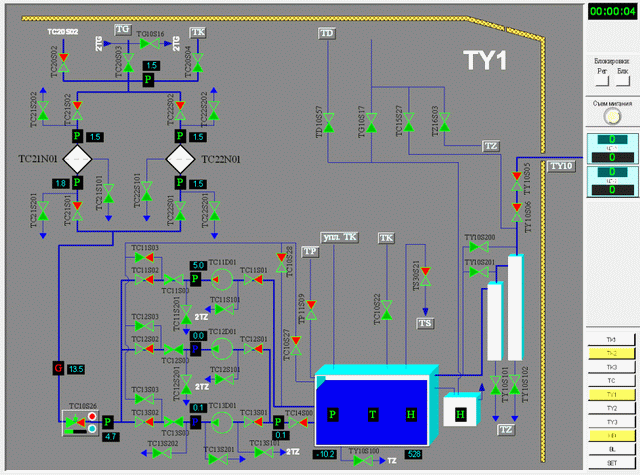This screenshot has width=640, height=475.
Task: Click cyan mode indicator on TC10S26
Action: coord(92,429)
